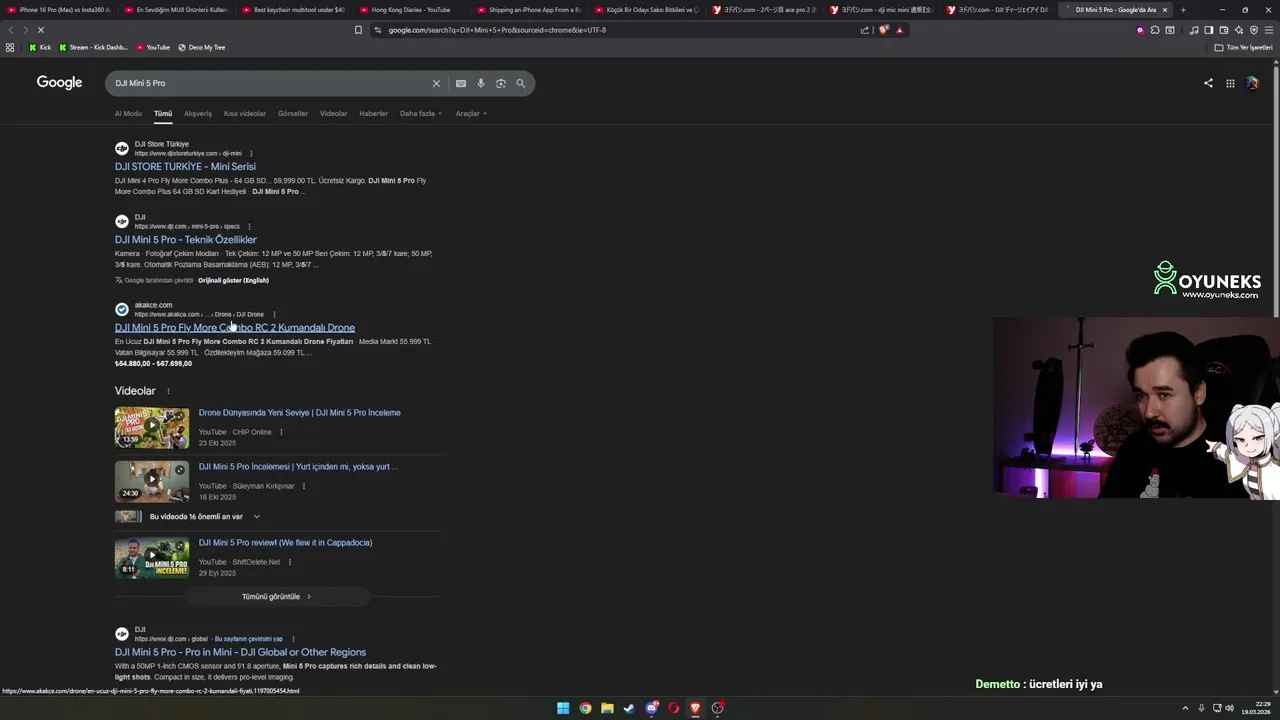Open Brave VPN shield icon
The height and width of the screenshot is (720, 1280).
(1253, 30)
